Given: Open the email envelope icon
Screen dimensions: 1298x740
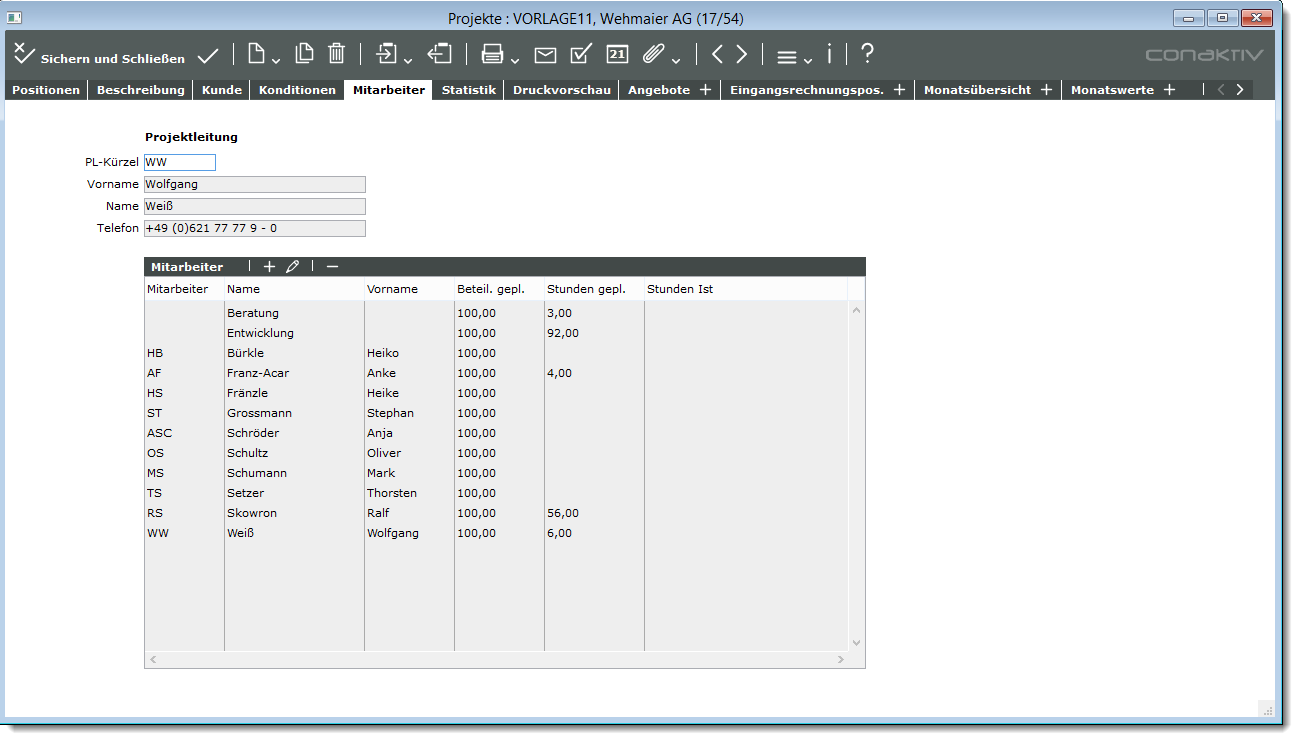Looking at the screenshot, I should click(x=545, y=55).
